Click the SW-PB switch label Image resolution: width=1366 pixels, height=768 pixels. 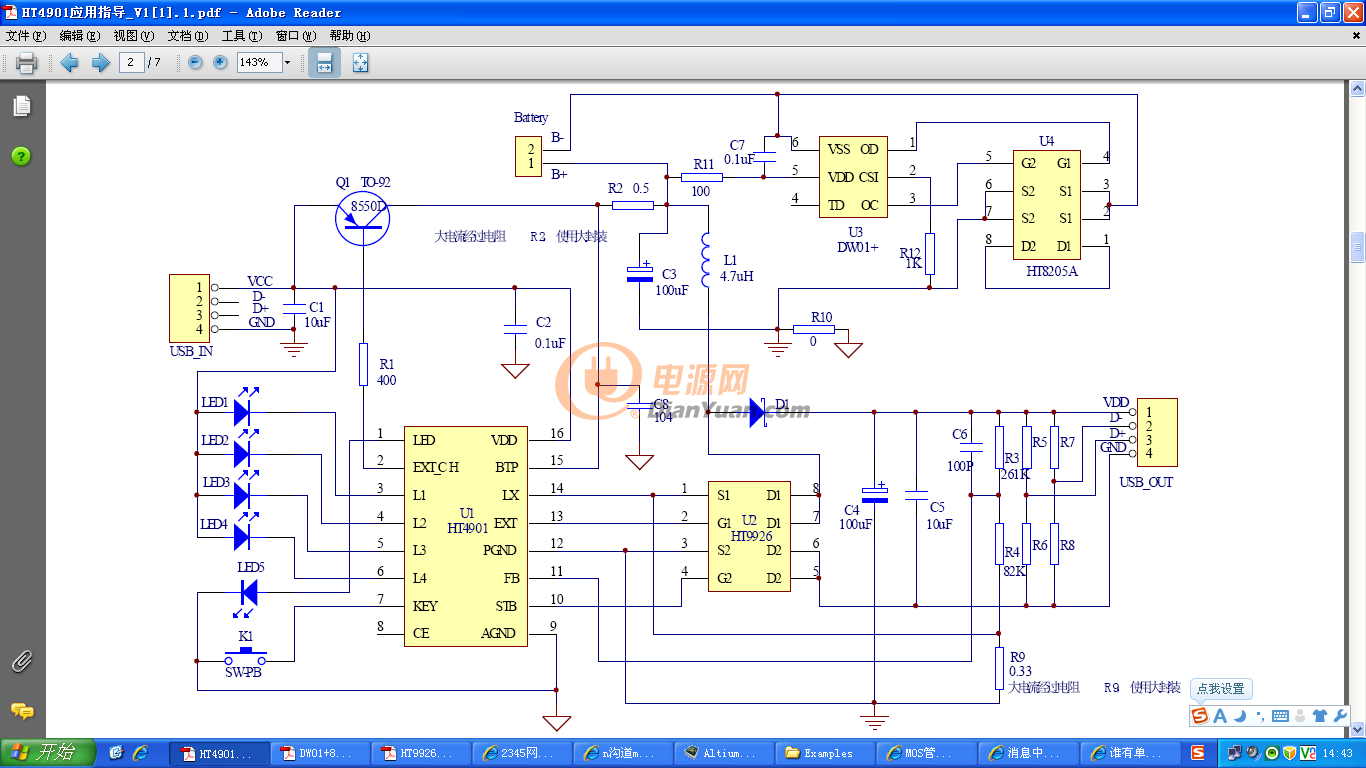(245, 673)
